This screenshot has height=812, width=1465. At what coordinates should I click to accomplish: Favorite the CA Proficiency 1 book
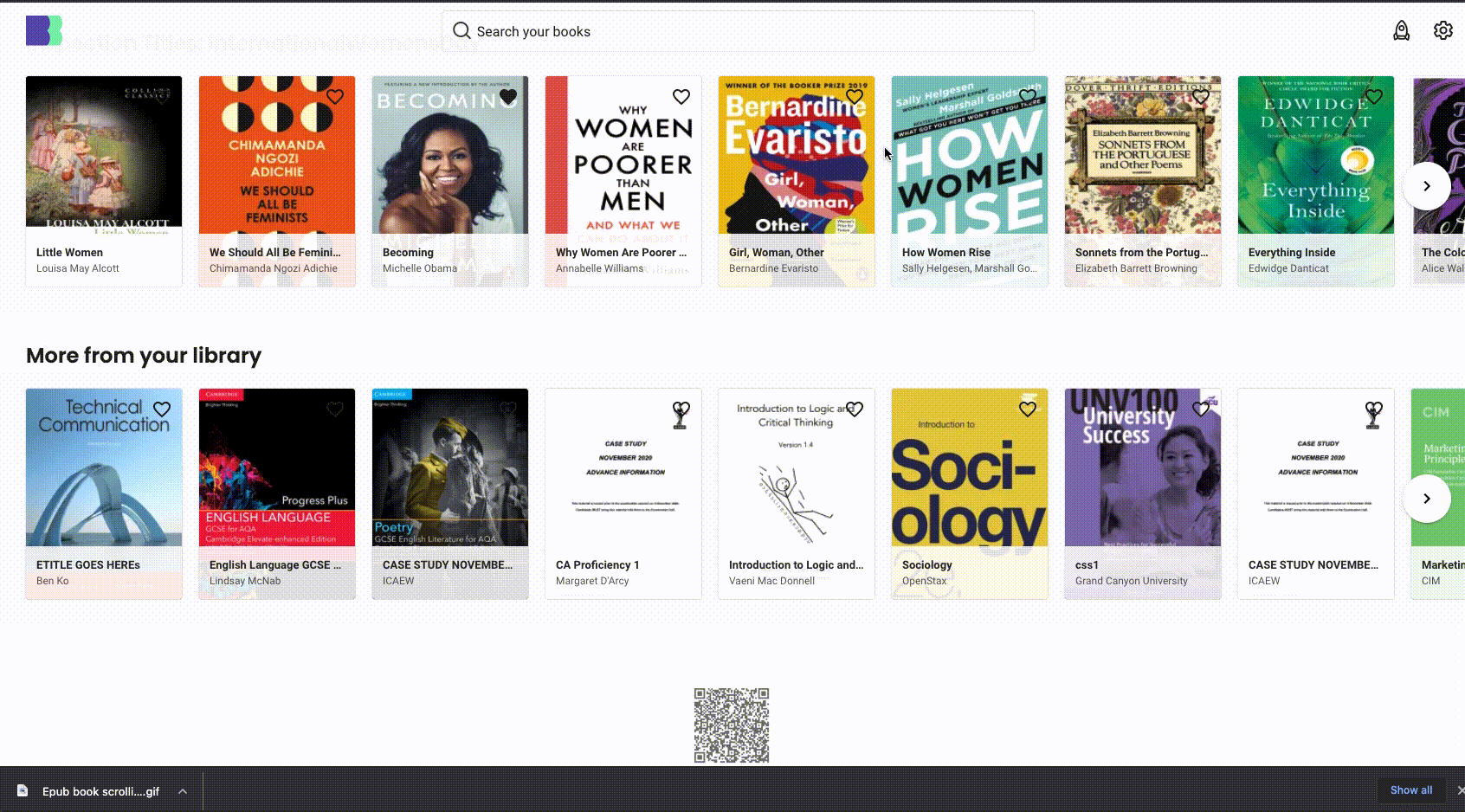pyautogui.click(x=681, y=409)
